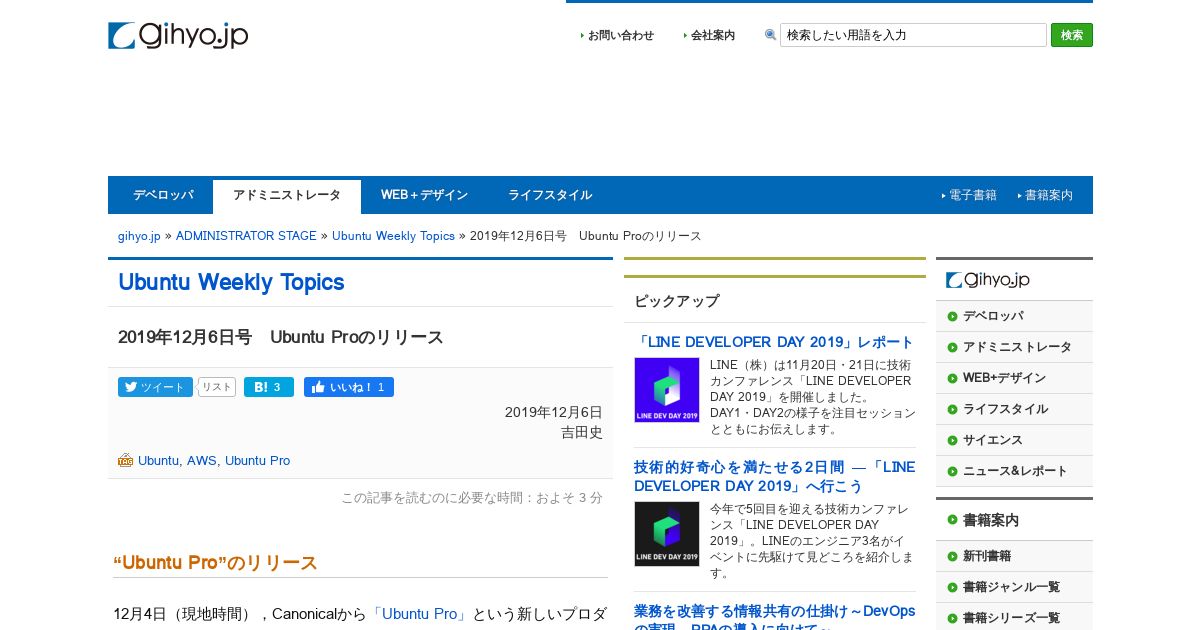Click the author name 吉田史

pos(581,432)
